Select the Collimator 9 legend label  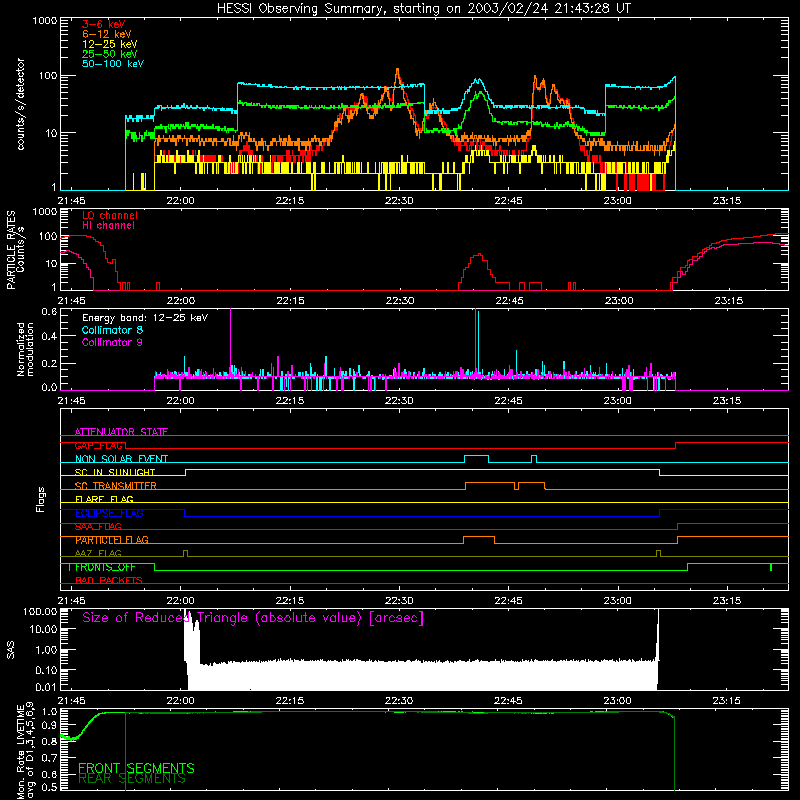[x=112, y=342]
